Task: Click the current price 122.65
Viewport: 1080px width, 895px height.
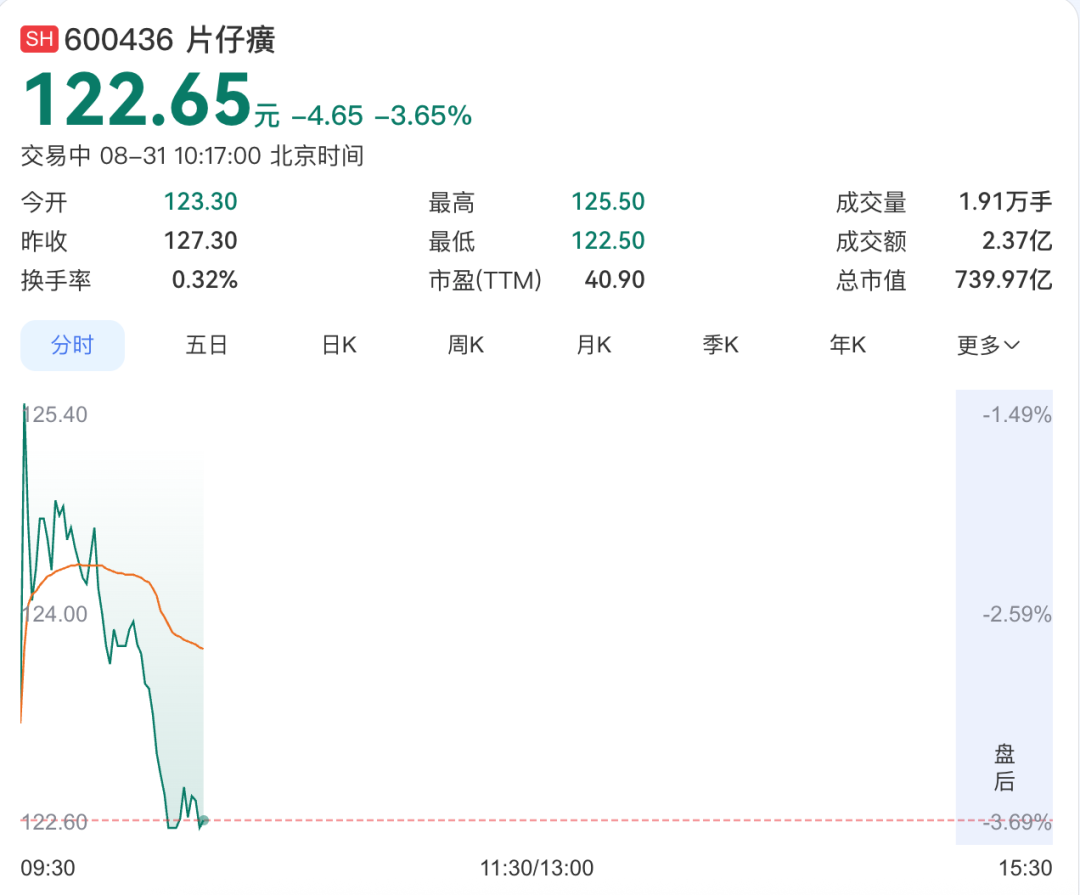Action: (137, 101)
